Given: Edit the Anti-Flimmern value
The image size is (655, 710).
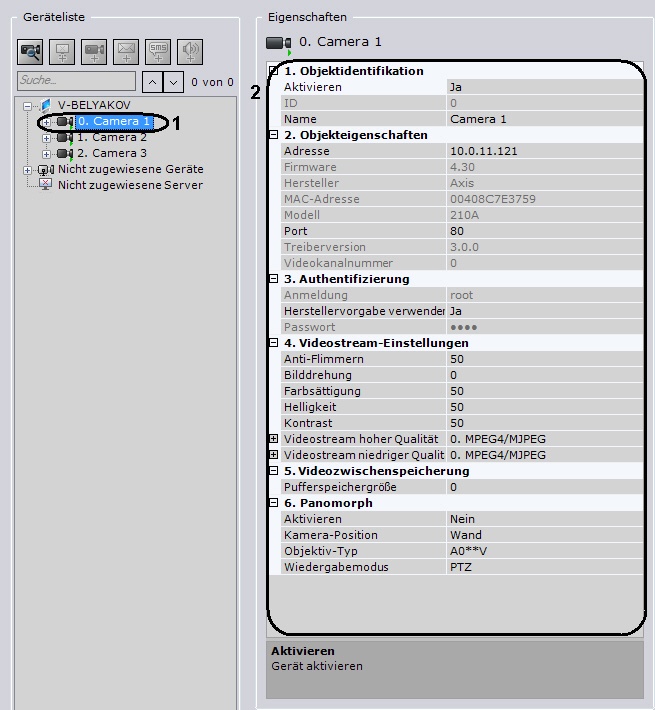Looking at the screenshot, I should (x=545, y=359).
